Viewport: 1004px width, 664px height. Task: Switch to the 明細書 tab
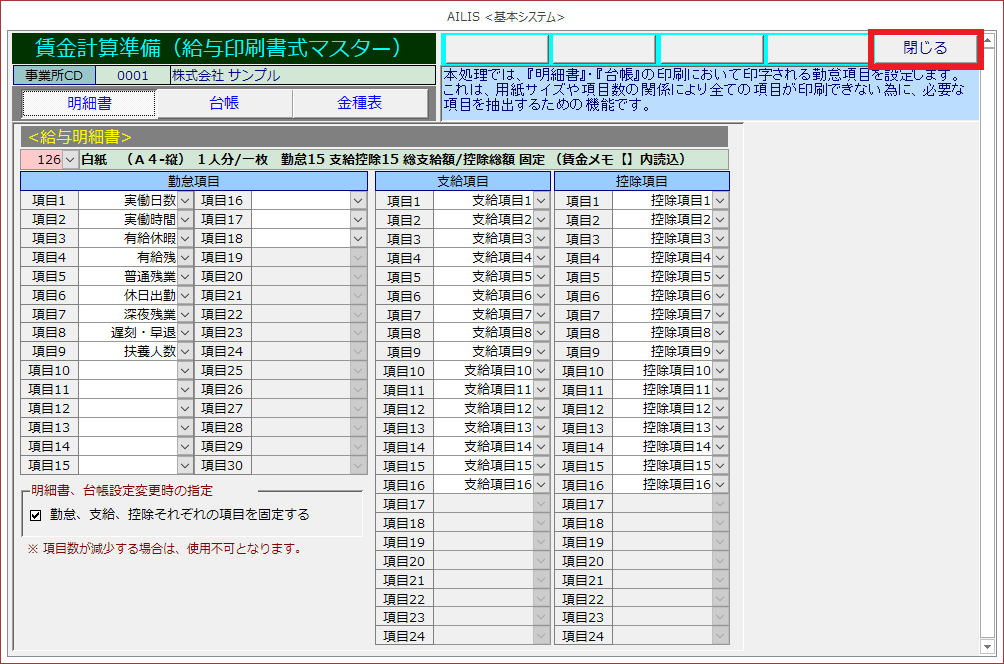pyautogui.click(x=89, y=103)
